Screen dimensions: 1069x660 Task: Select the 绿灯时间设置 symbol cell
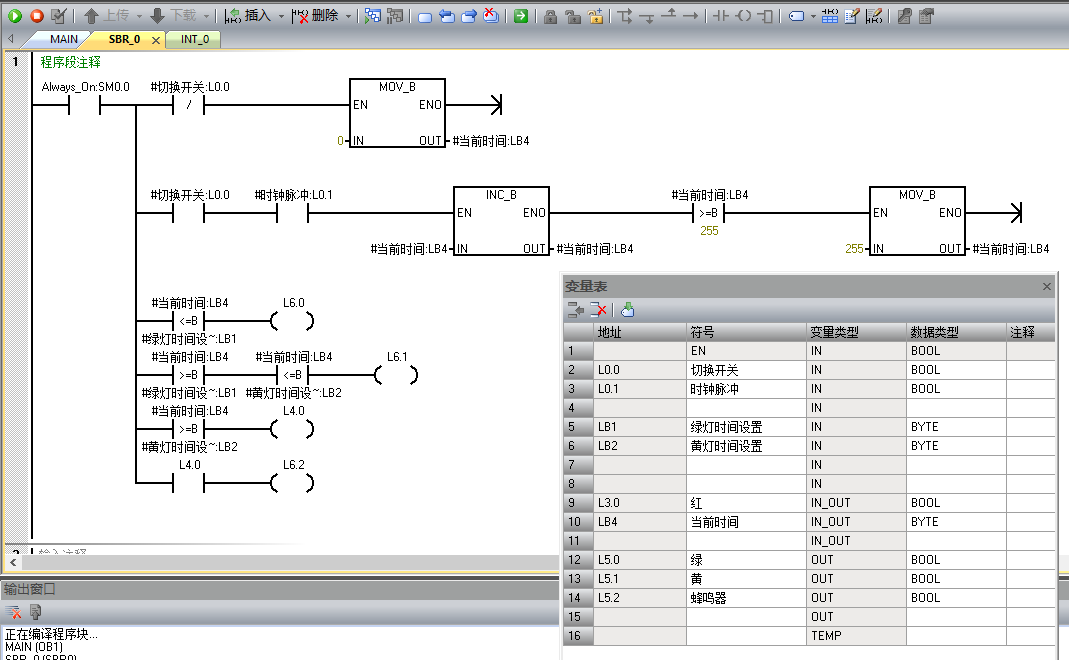point(745,427)
